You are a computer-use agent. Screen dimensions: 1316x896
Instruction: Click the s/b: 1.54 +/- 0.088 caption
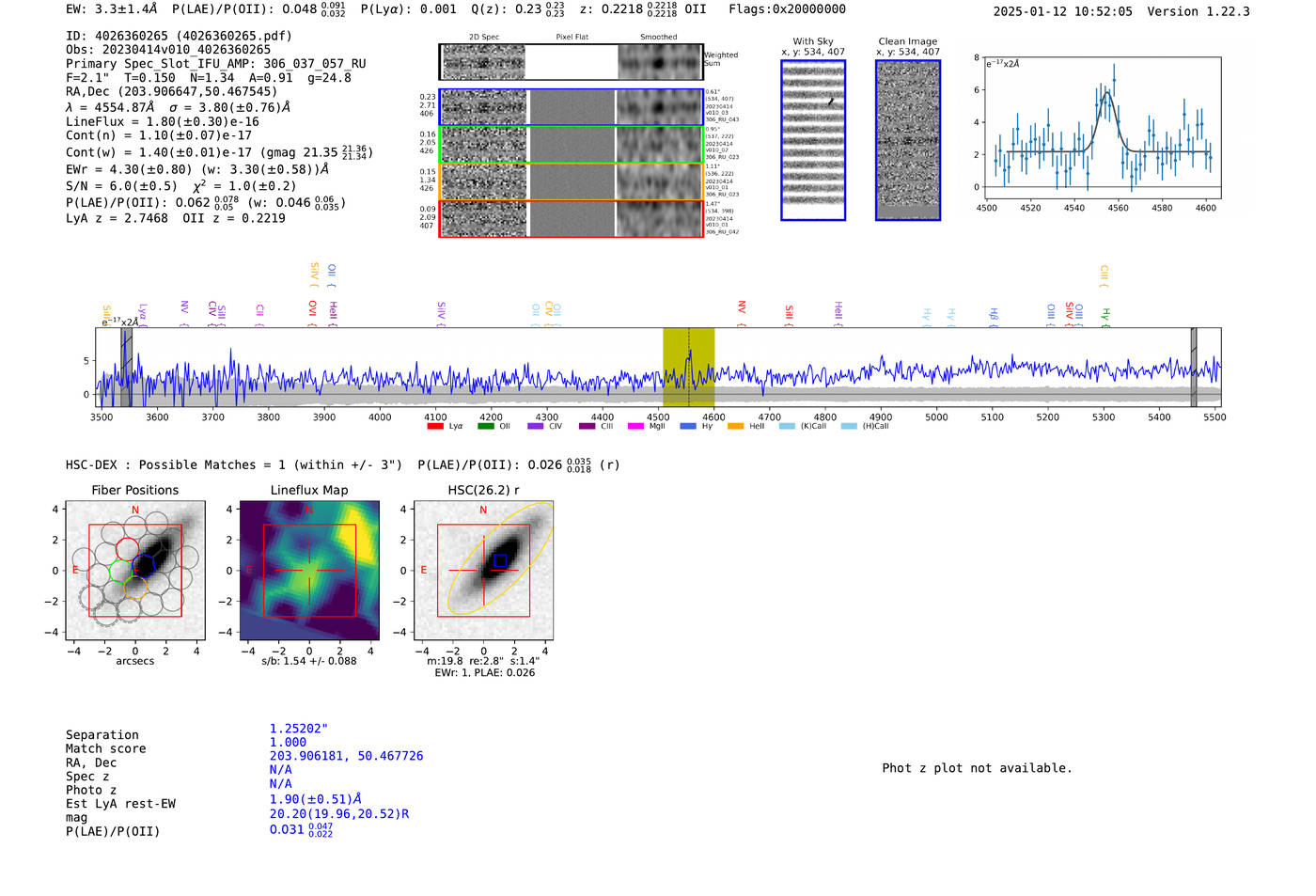309,661
